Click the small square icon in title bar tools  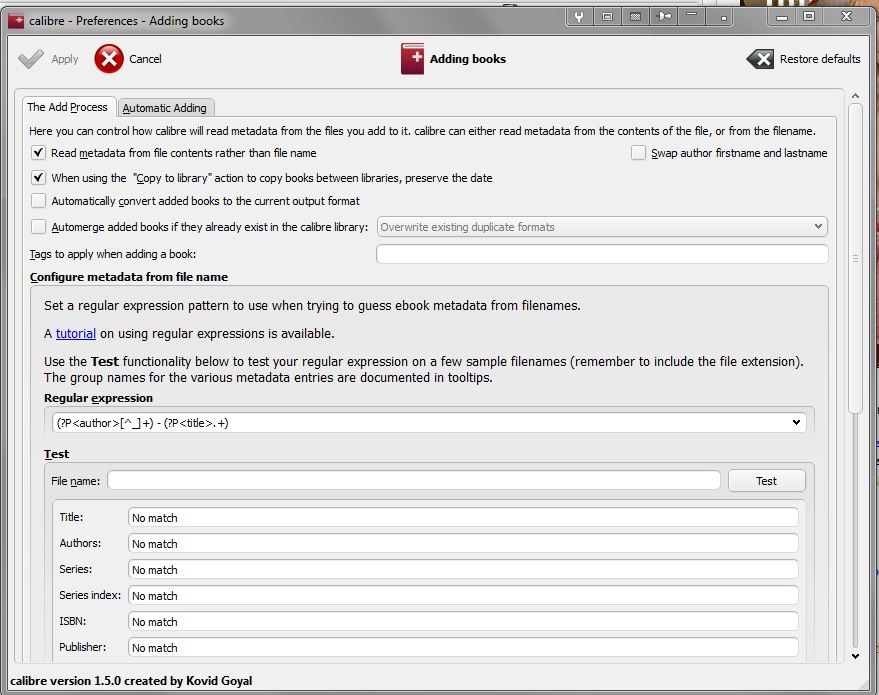pos(723,16)
